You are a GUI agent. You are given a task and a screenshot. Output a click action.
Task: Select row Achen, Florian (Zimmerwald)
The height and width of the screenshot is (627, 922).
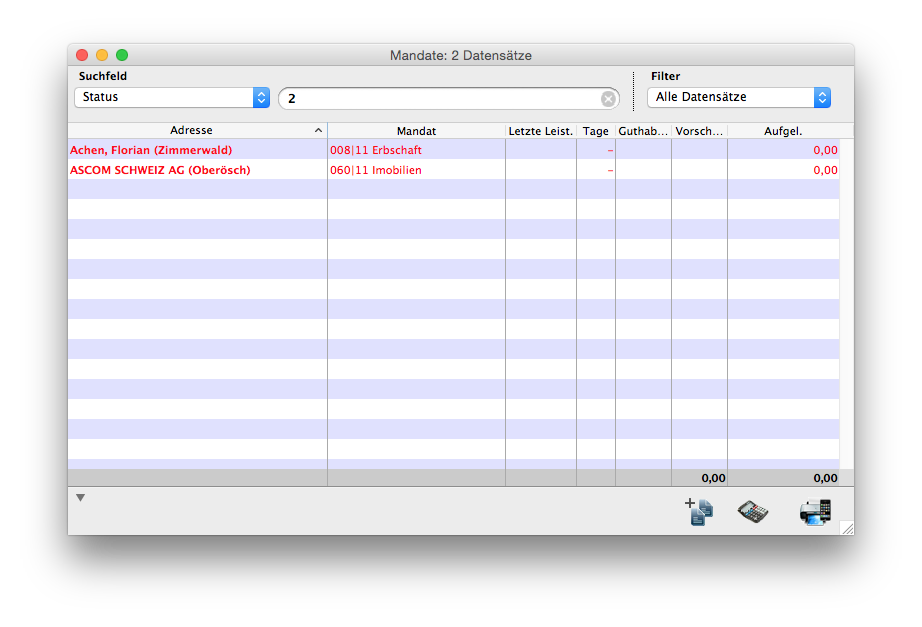click(x=453, y=149)
